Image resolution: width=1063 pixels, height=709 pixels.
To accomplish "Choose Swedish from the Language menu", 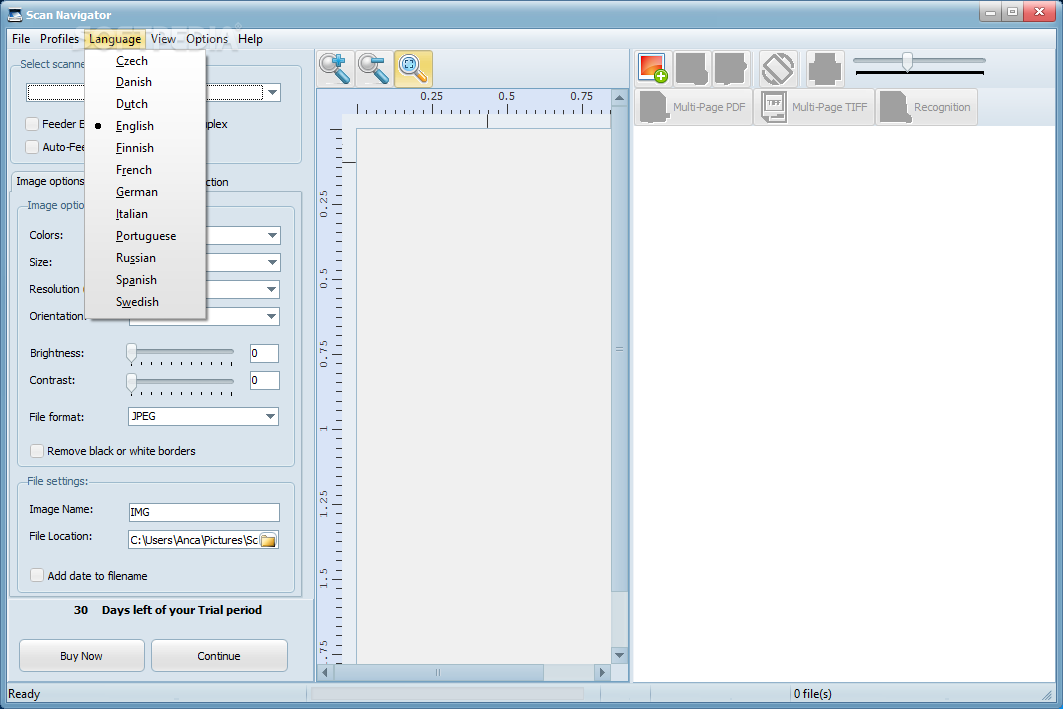I will (x=145, y=302).
